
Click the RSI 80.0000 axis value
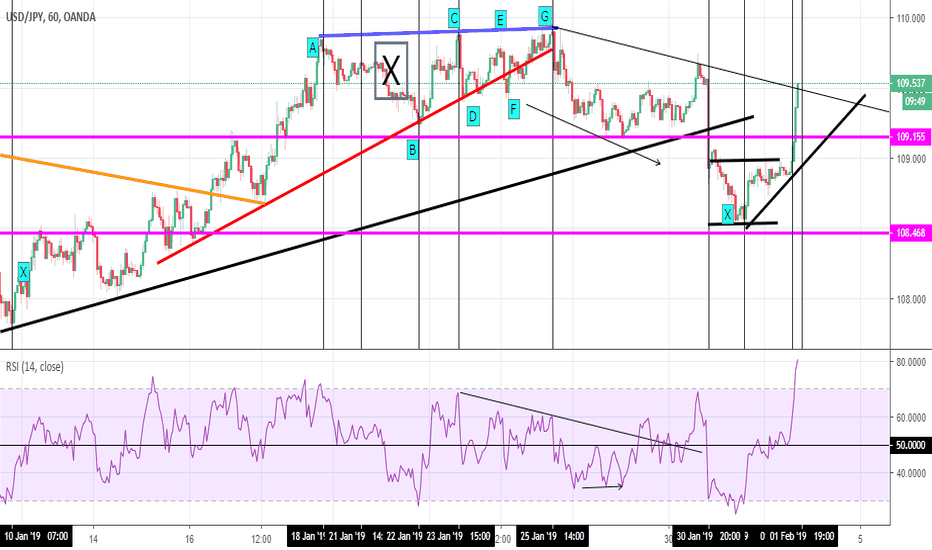(x=911, y=362)
